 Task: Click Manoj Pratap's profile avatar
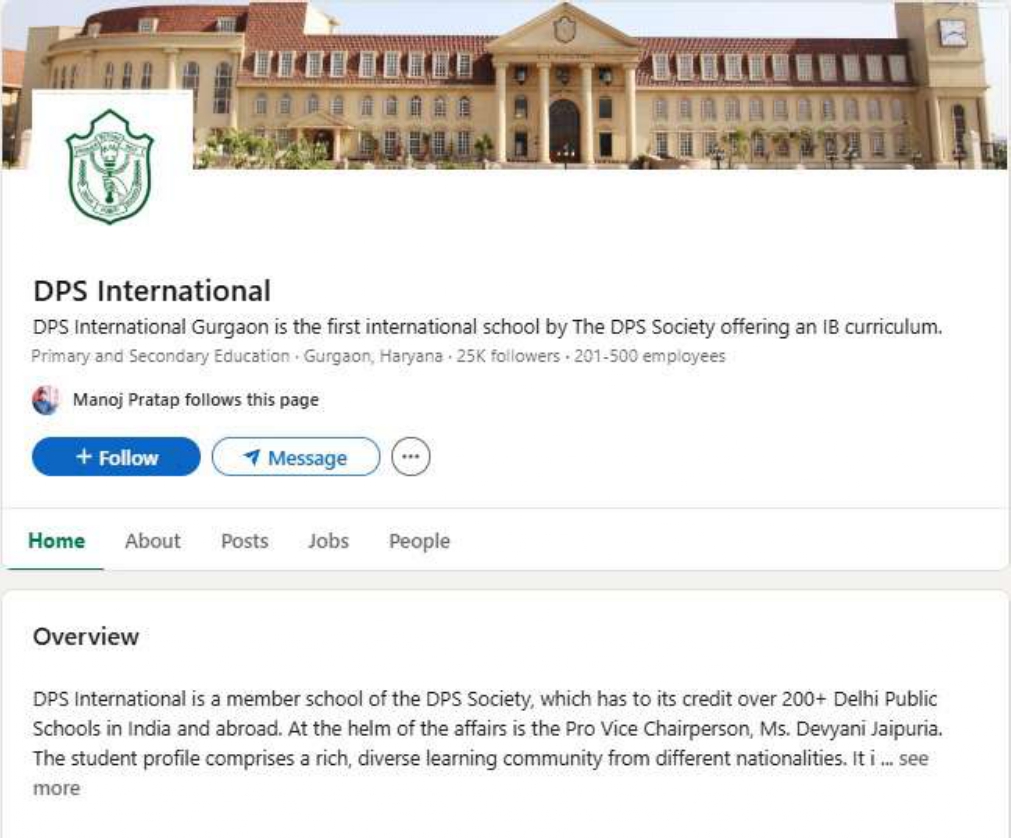tap(45, 400)
